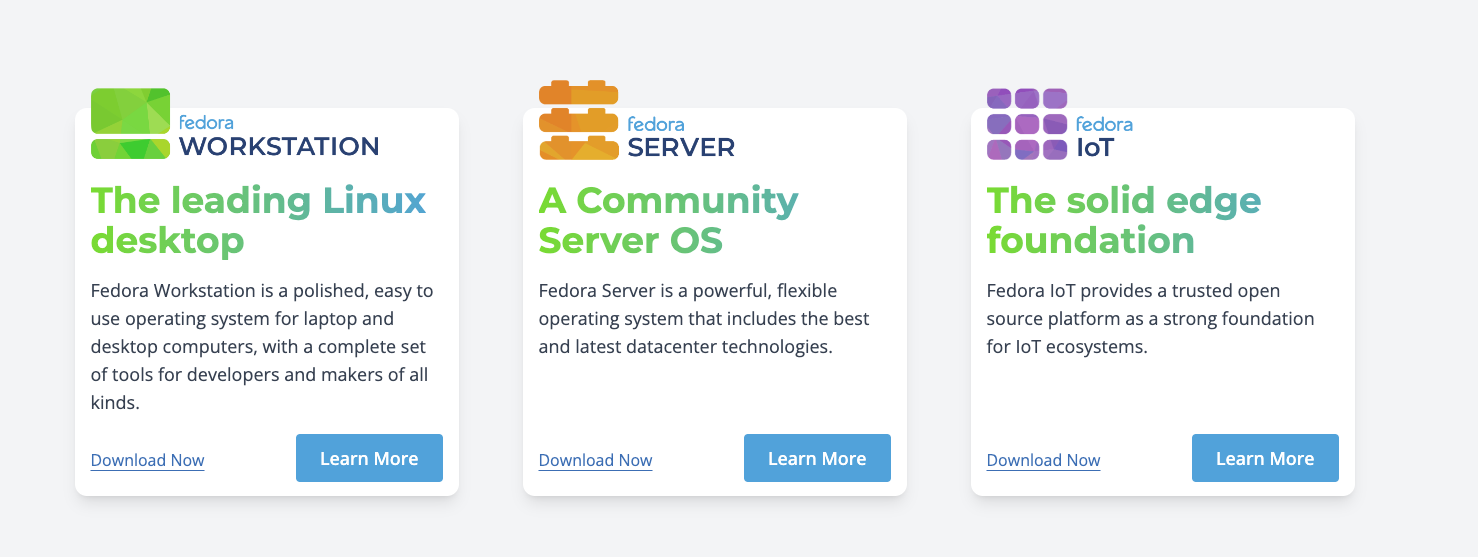Screen dimensions: 1478x557
Task: Learn more about Fedora Workstation
Action: [x=369, y=458]
